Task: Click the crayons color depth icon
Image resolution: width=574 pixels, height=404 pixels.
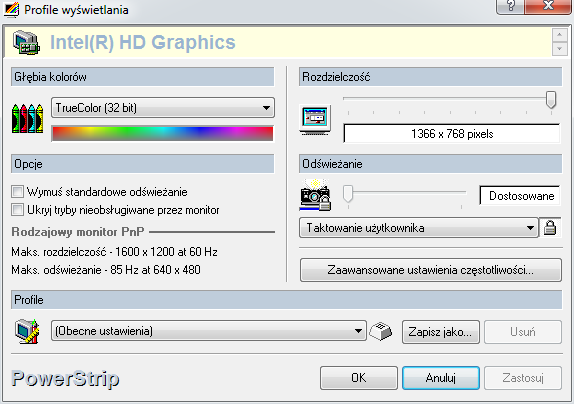Action: click(x=27, y=118)
